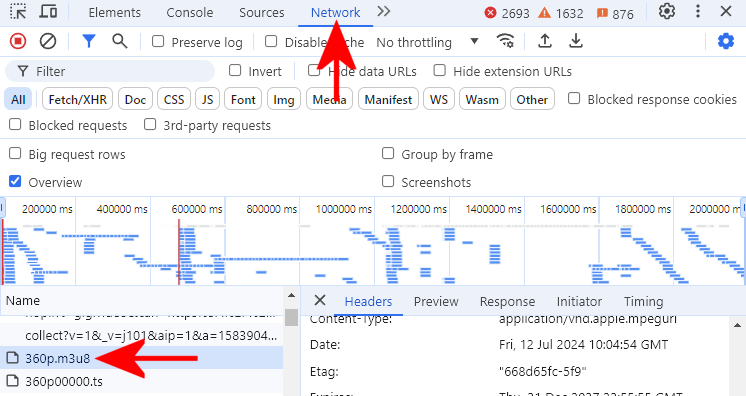Filter requests by Img

(284, 99)
